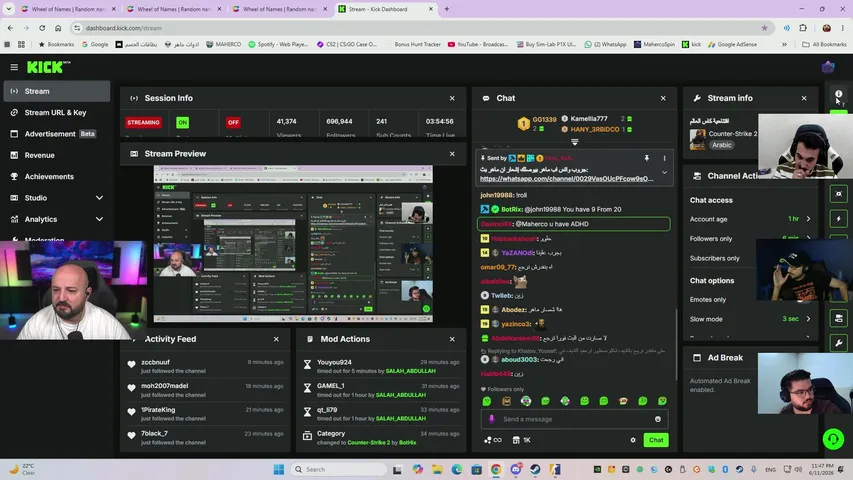This screenshot has width=853, height=480.
Task: Click the channel actions icon in right toolbar
Action: 838,318
